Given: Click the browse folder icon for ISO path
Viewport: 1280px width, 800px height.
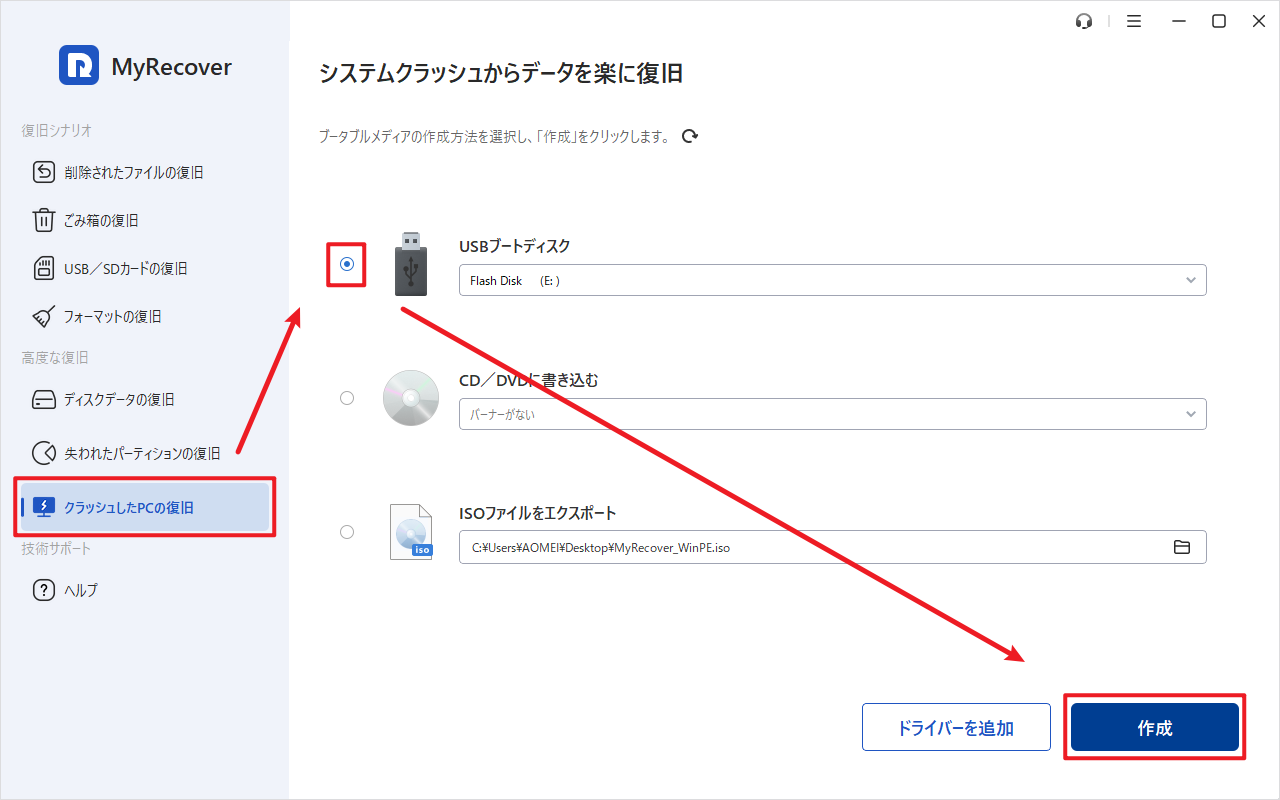Looking at the screenshot, I should click(1182, 547).
